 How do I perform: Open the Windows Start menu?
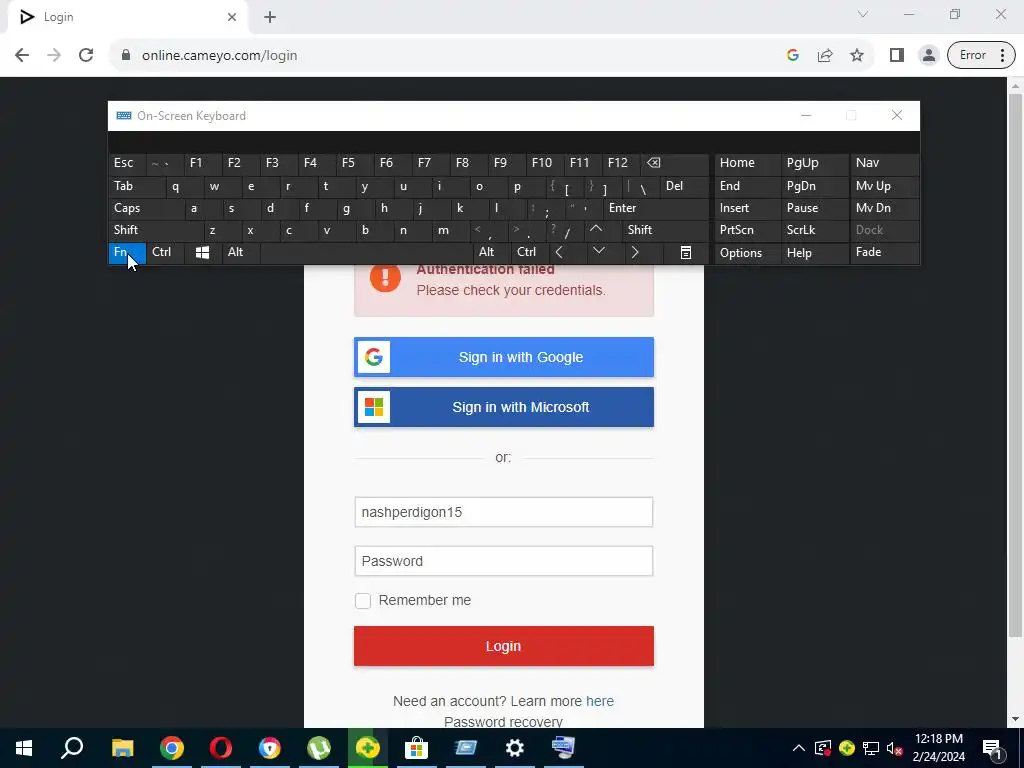24,748
